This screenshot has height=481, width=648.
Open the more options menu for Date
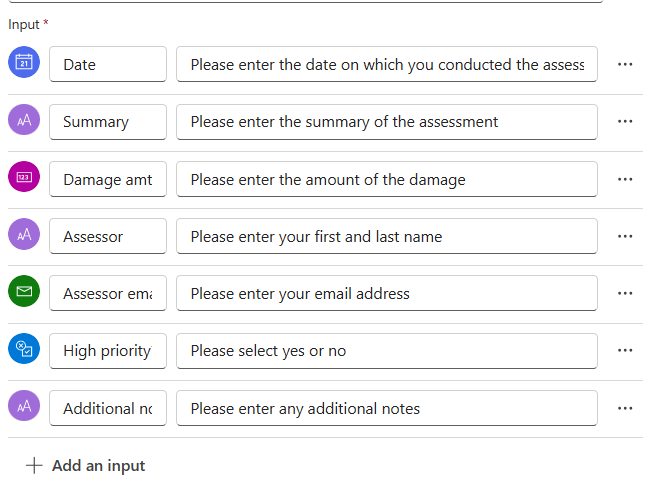pyautogui.click(x=625, y=64)
